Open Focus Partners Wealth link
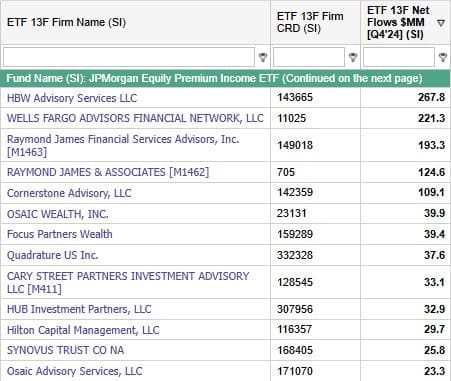This screenshot has height=381, width=451. [60, 234]
